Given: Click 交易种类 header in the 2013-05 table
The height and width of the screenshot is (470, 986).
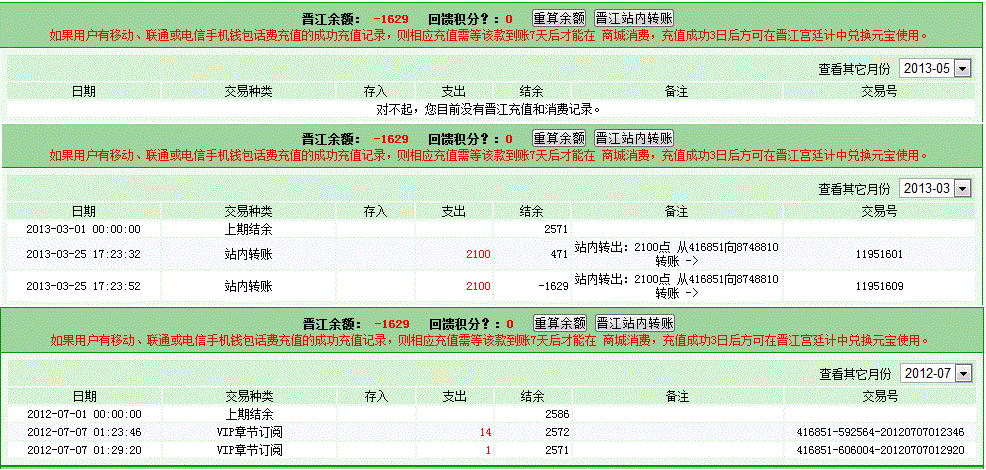Looking at the screenshot, I should coord(248,91).
